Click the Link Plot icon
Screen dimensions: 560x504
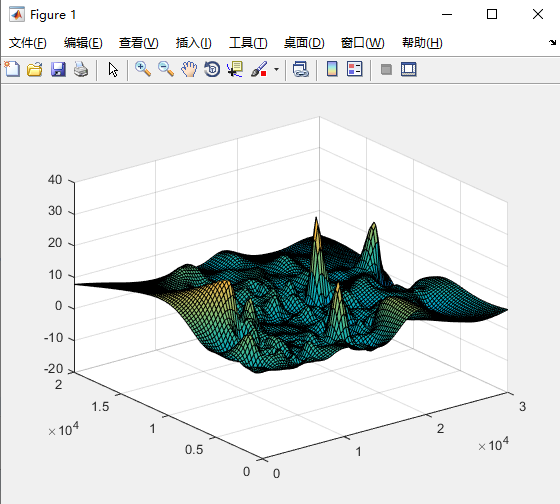coord(301,69)
